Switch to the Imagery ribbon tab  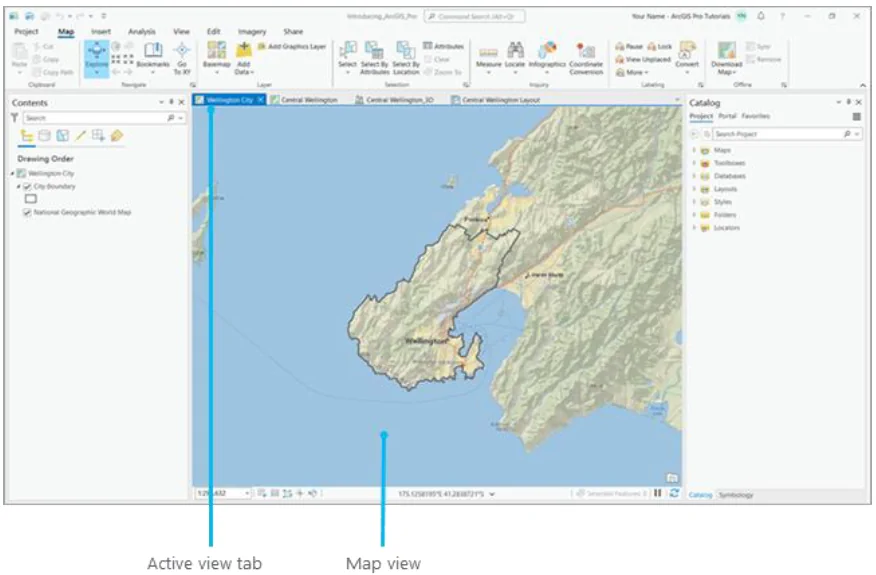point(252,32)
